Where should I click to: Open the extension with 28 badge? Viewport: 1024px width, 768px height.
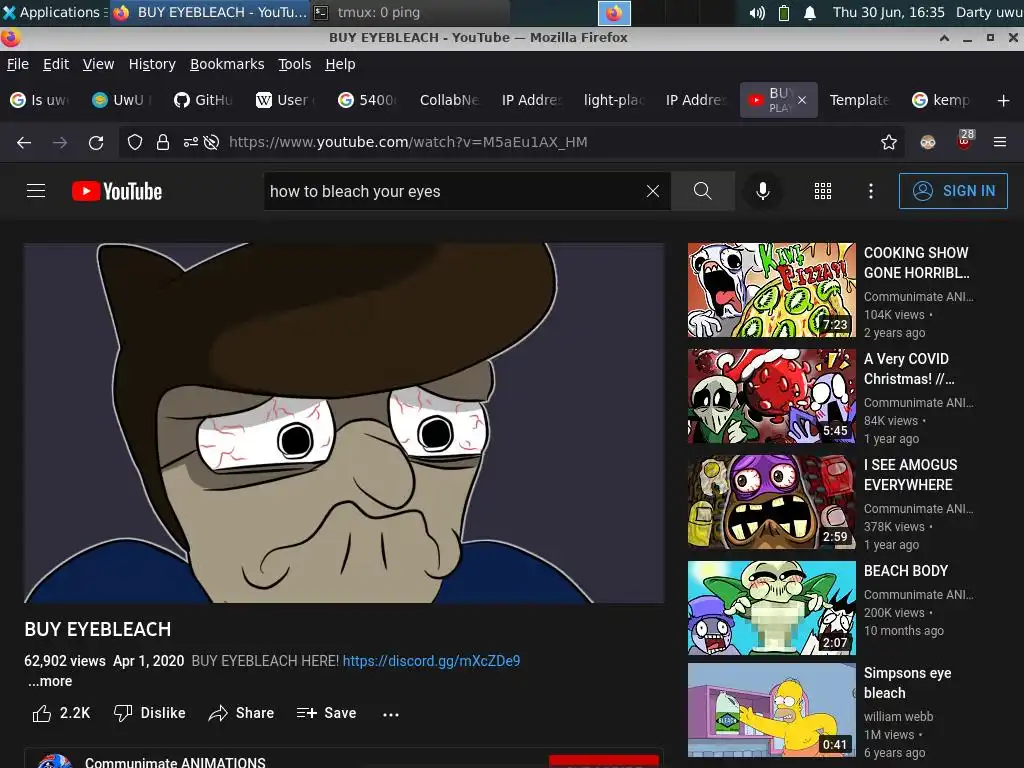(x=965, y=140)
